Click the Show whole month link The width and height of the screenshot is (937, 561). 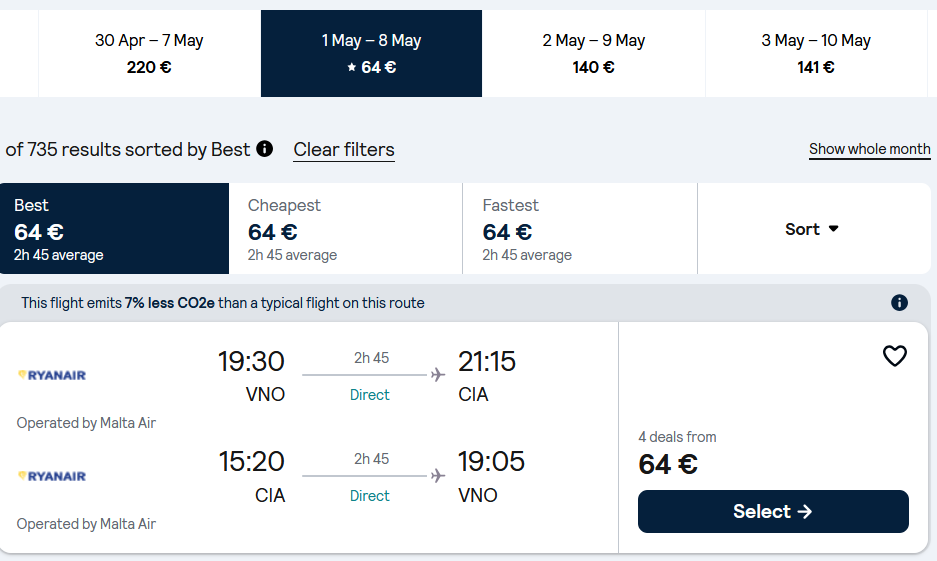pos(869,149)
